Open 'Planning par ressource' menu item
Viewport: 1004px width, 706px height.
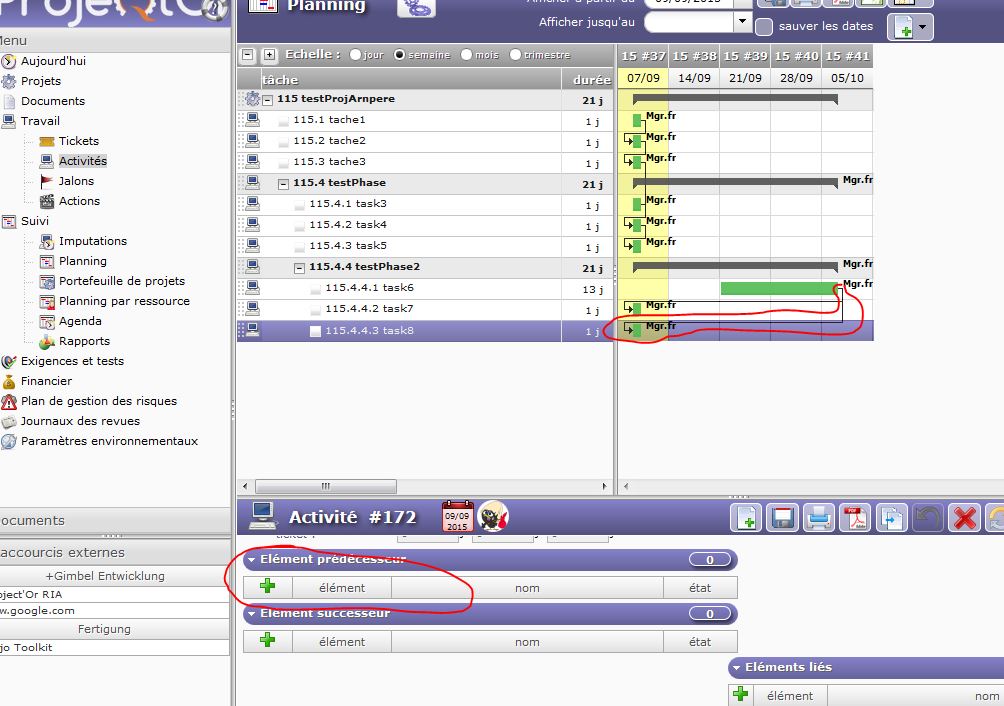[x=123, y=301]
